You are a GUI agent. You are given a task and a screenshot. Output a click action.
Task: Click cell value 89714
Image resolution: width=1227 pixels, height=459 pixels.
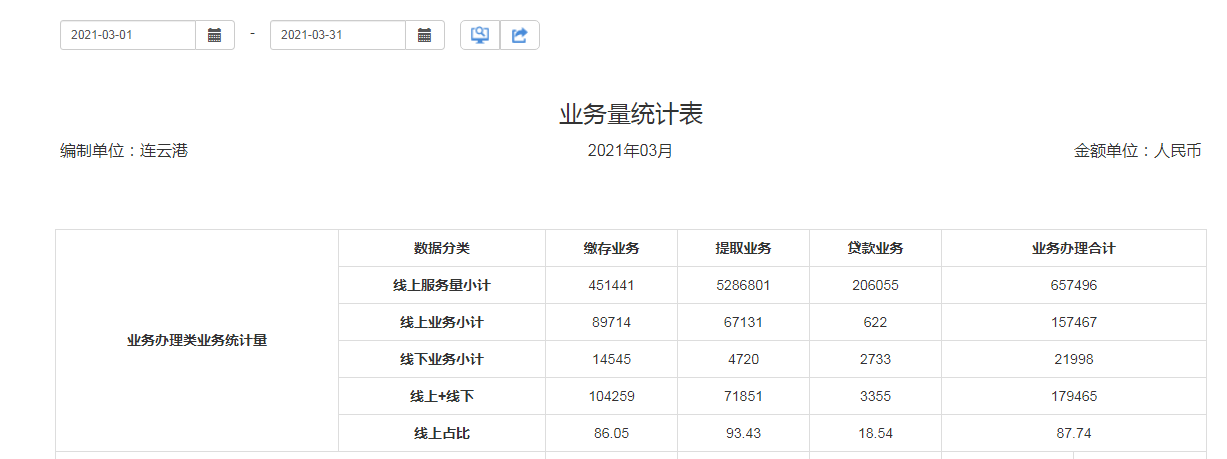pos(612,322)
